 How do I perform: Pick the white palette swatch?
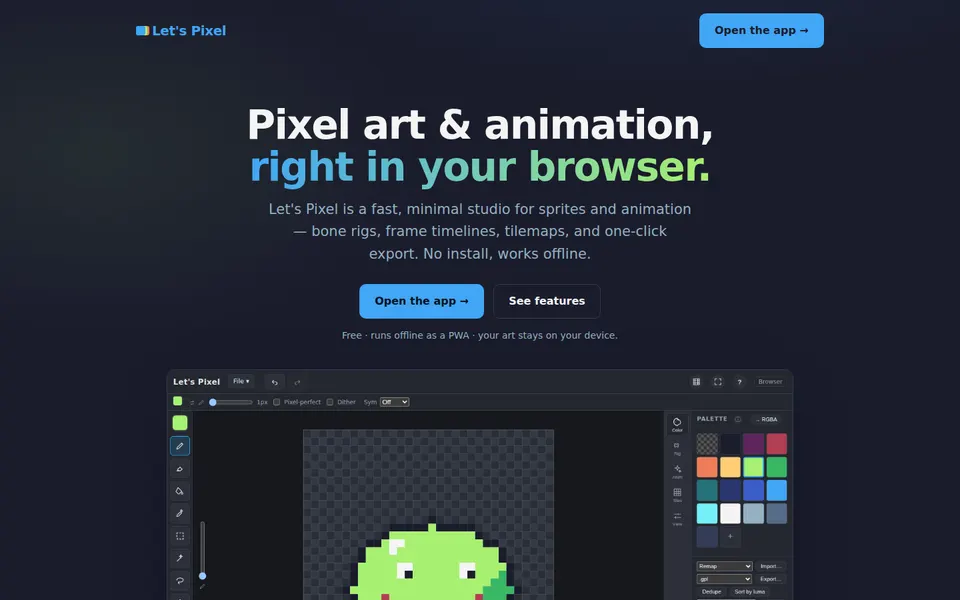coord(730,514)
